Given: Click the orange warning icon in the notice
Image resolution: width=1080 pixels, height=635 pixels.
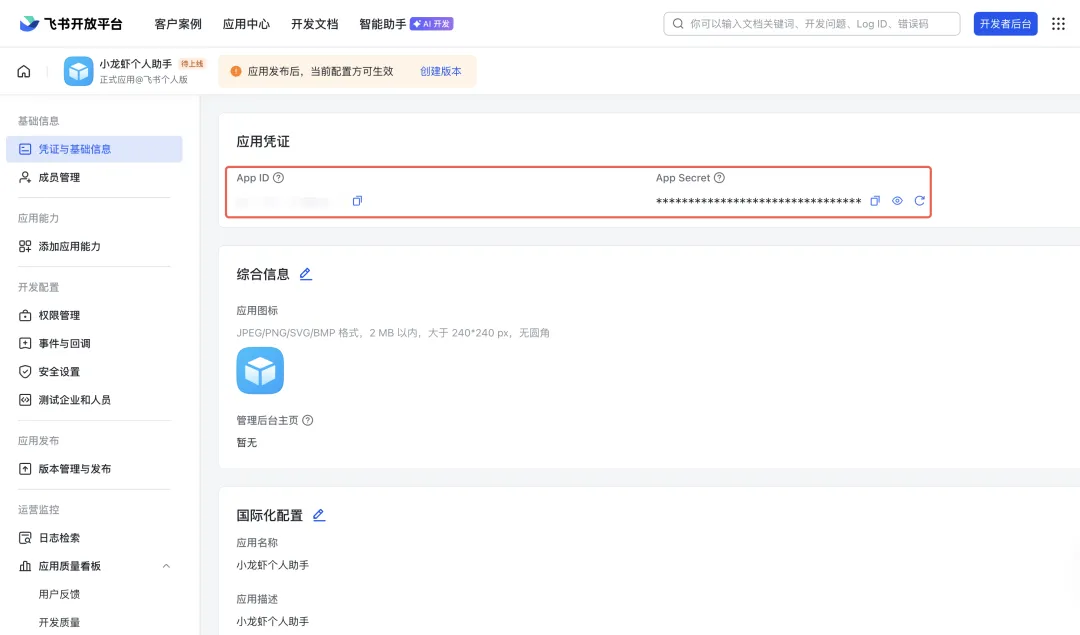Looking at the screenshot, I should [x=236, y=71].
